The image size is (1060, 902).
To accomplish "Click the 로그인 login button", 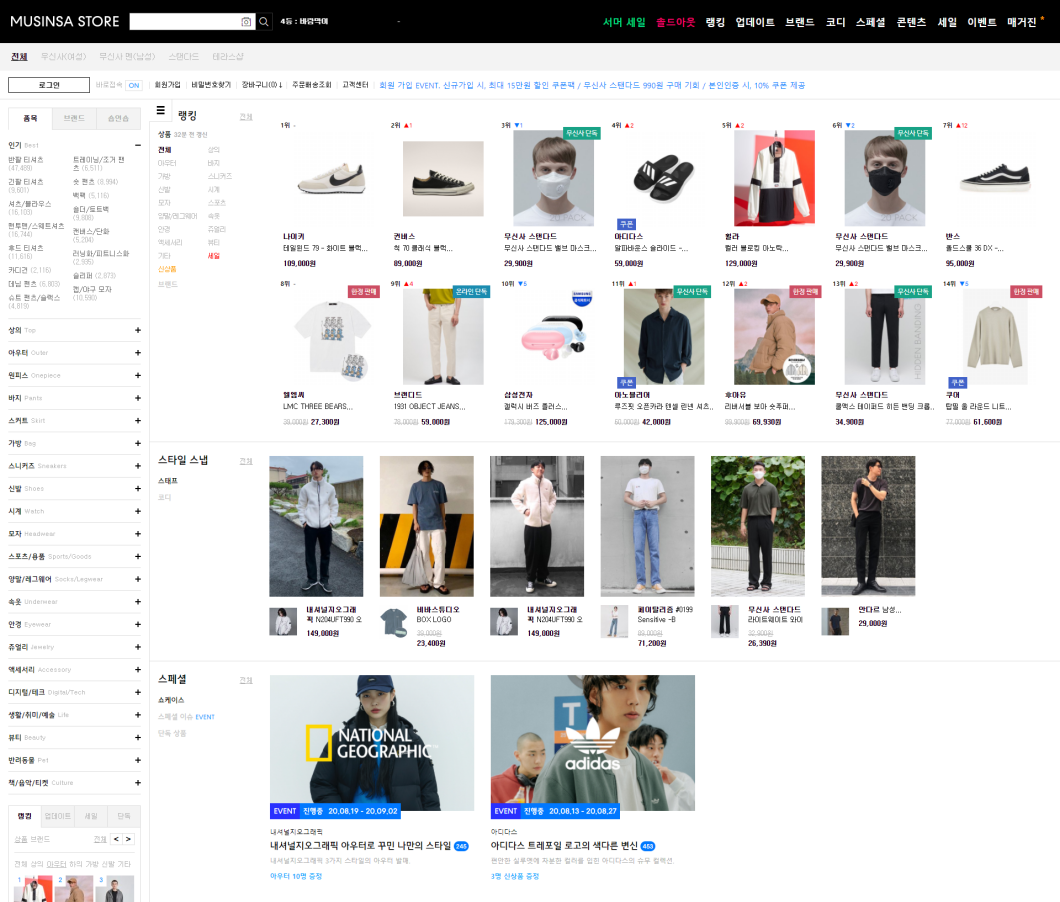I will coord(49,85).
